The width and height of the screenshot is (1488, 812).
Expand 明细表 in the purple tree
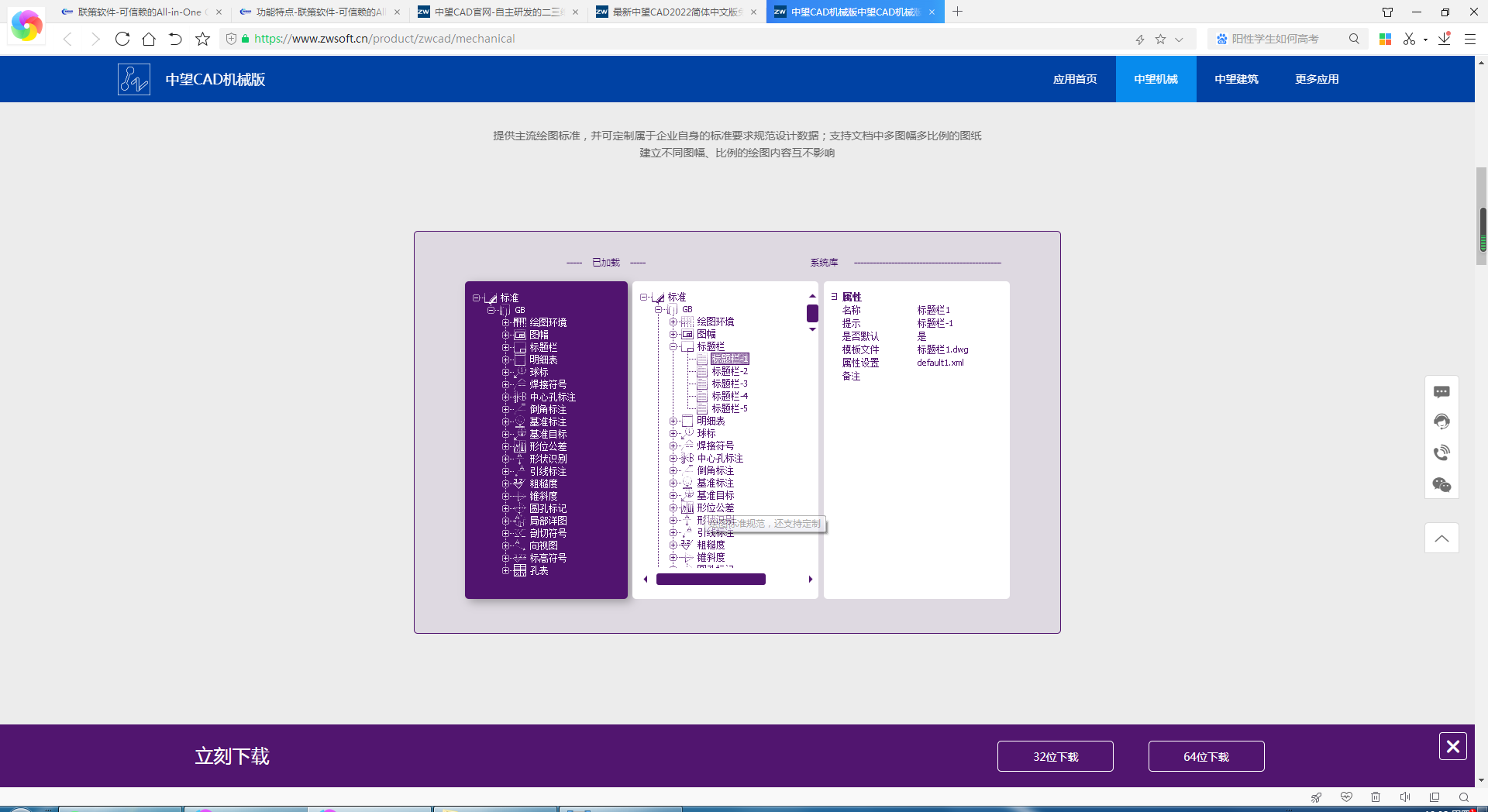click(505, 360)
